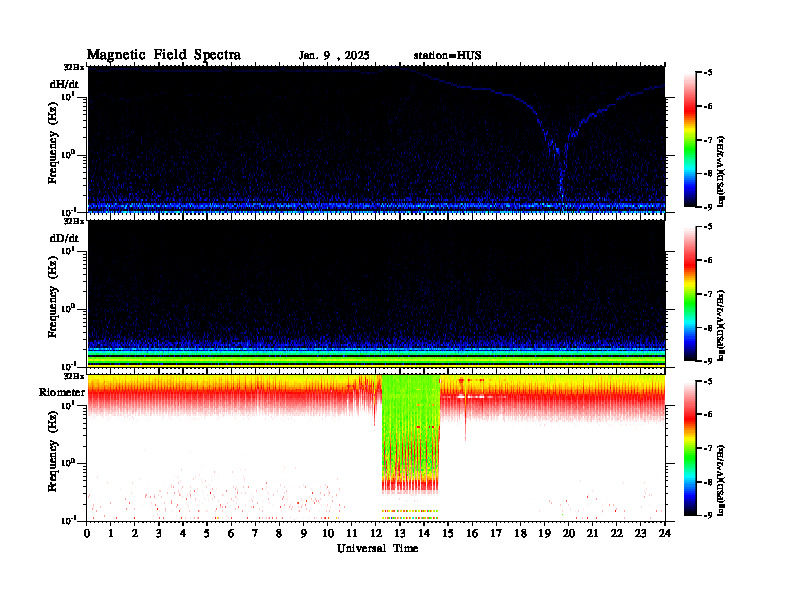The image size is (792, 612).
Task: Click the "-8" value on Riometer color bar
Action: [708, 481]
